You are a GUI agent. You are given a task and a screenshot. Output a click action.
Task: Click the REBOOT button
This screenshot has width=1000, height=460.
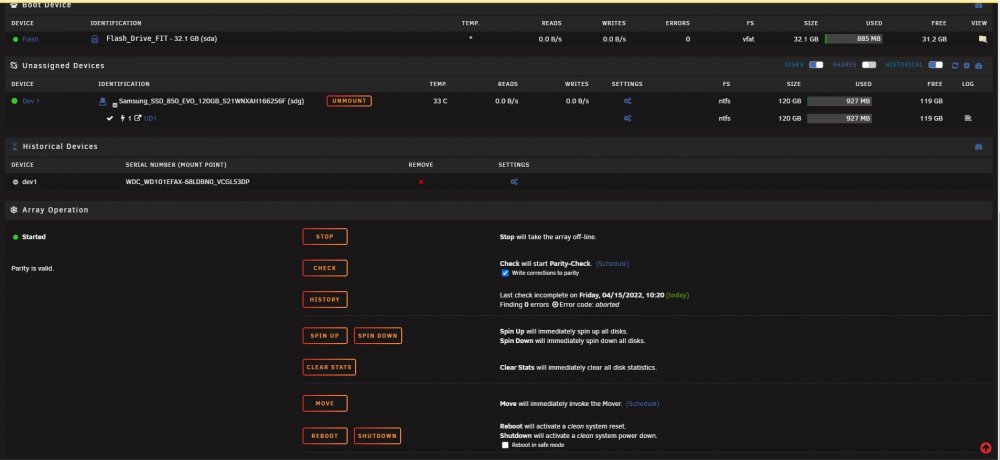click(325, 436)
